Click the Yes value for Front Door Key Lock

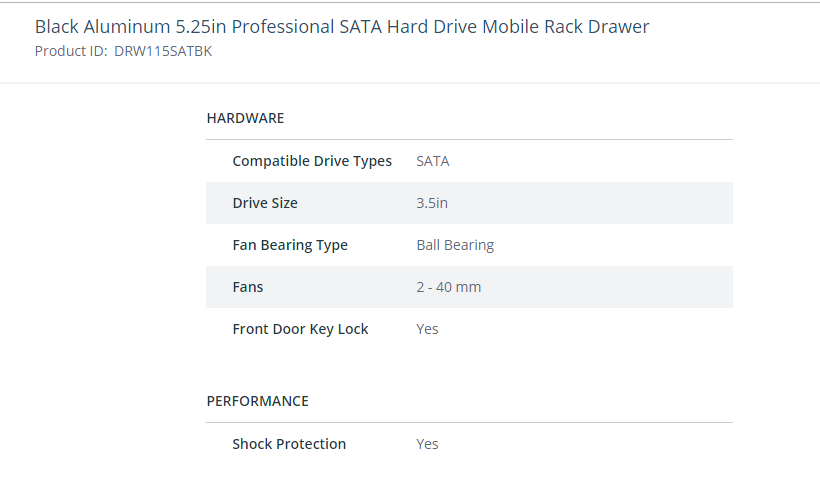pos(427,329)
